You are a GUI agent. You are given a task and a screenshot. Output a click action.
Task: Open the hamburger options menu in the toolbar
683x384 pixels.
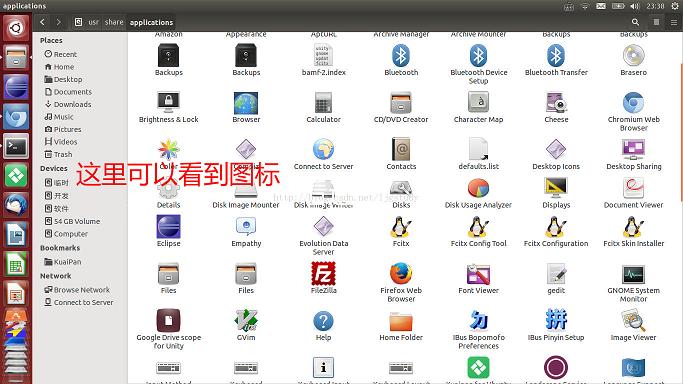click(673, 22)
